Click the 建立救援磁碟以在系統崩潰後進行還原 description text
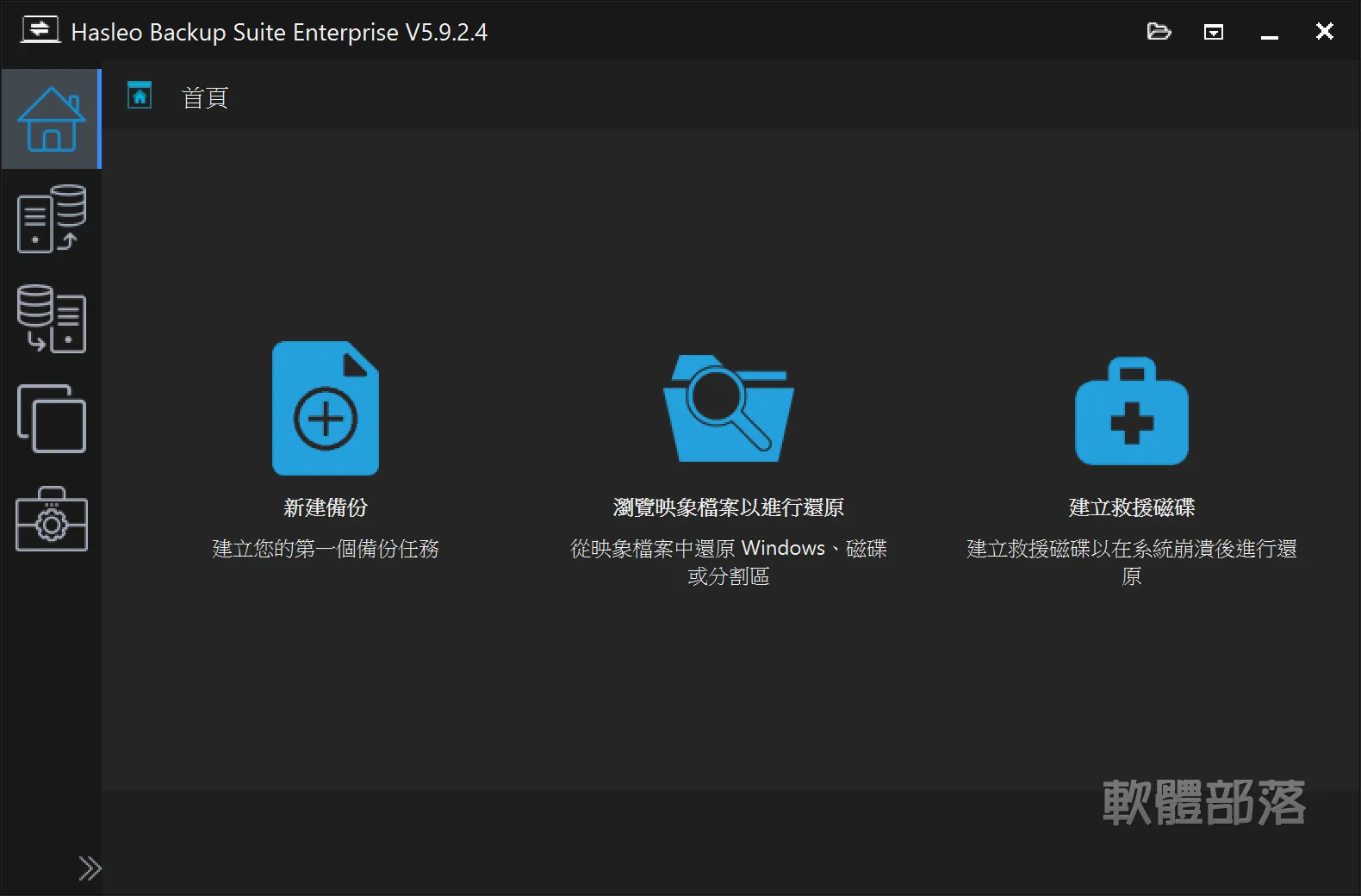 point(1132,562)
